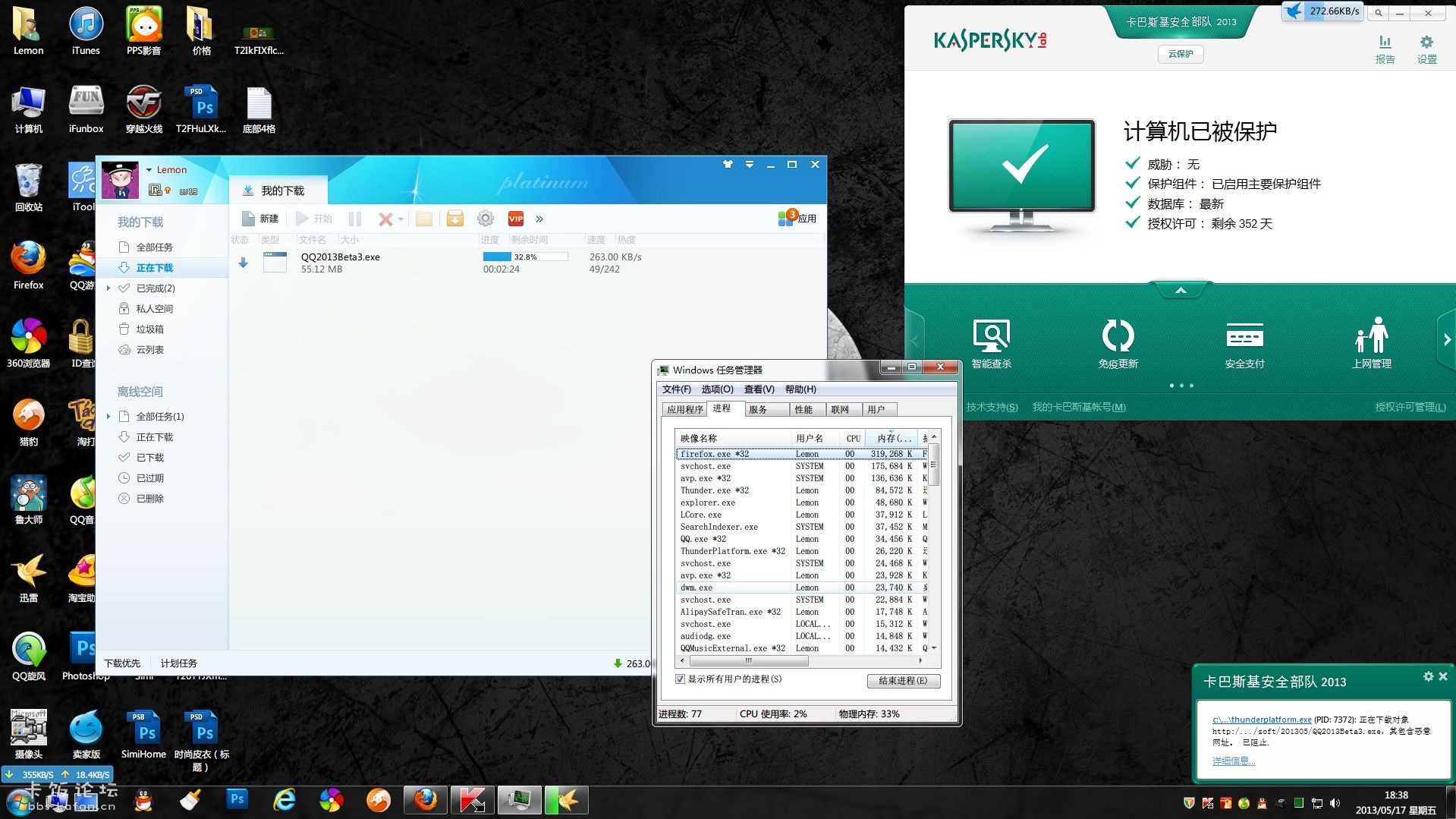Toggle 显示所有用户的进程 checkbox
This screenshot has width=1456, height=819.
point(680,679)
